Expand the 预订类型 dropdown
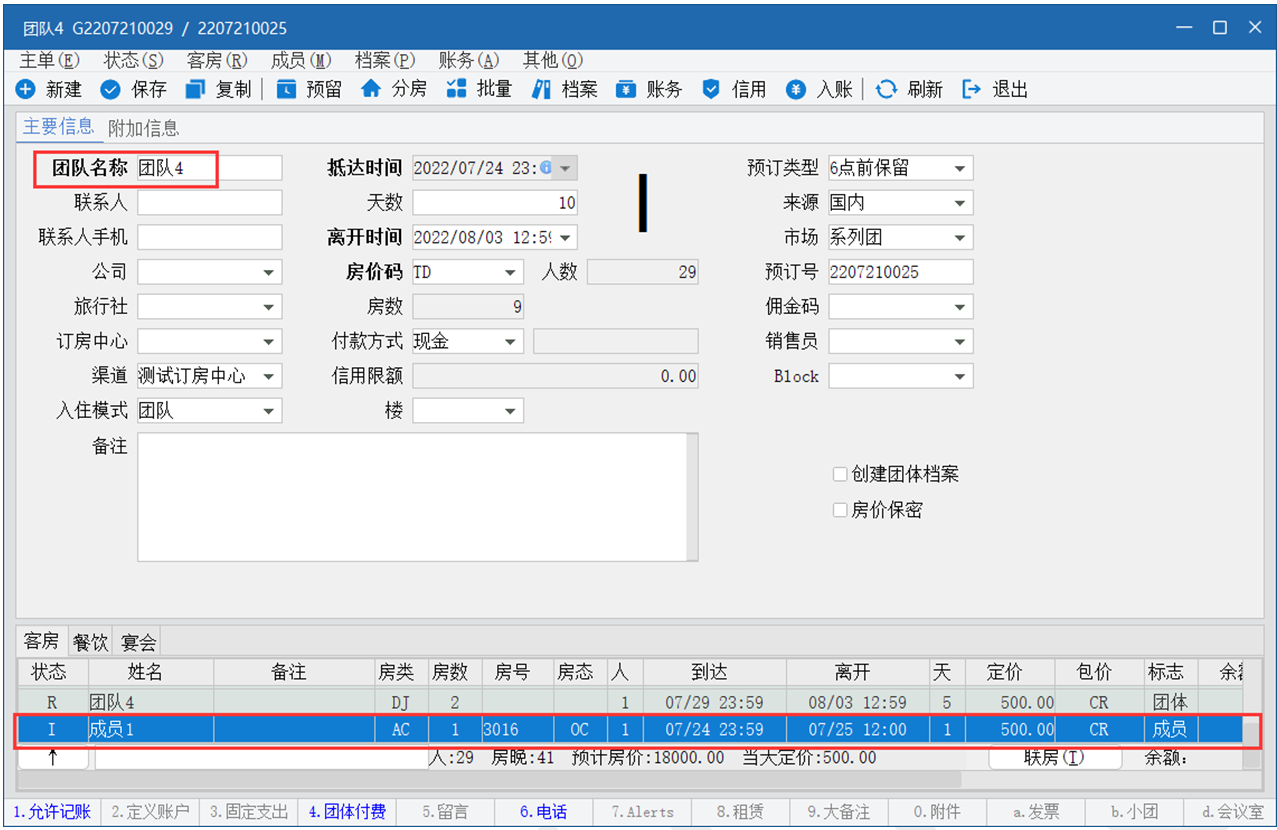Screen dimensions: 1277x830 coord(960,168)
